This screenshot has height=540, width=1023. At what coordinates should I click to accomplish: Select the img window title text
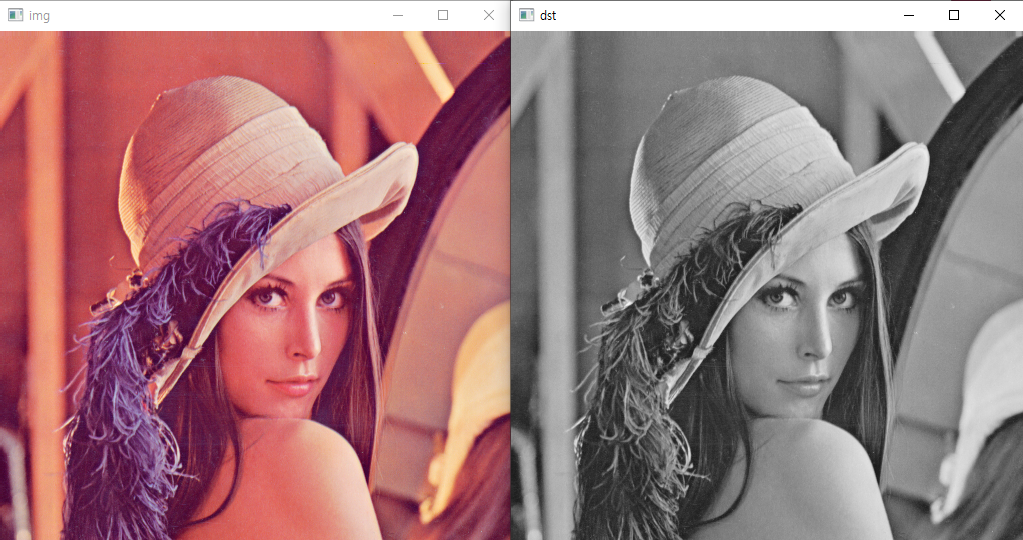pyautogui.click(x=39, y=16)
